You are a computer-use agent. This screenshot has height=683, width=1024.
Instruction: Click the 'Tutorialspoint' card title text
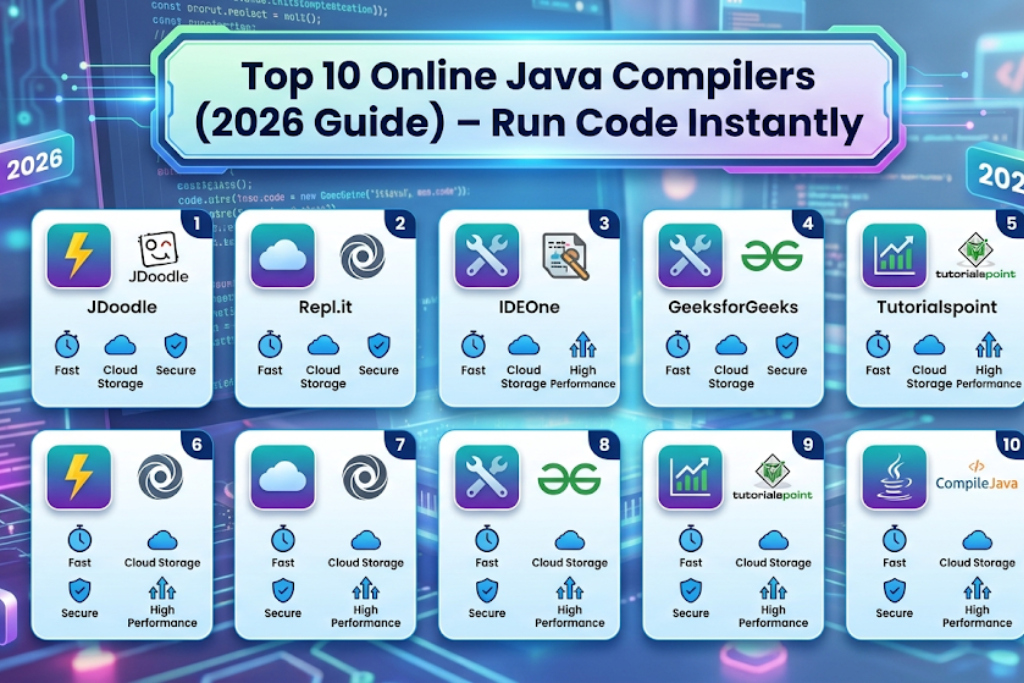click(936, 307)
